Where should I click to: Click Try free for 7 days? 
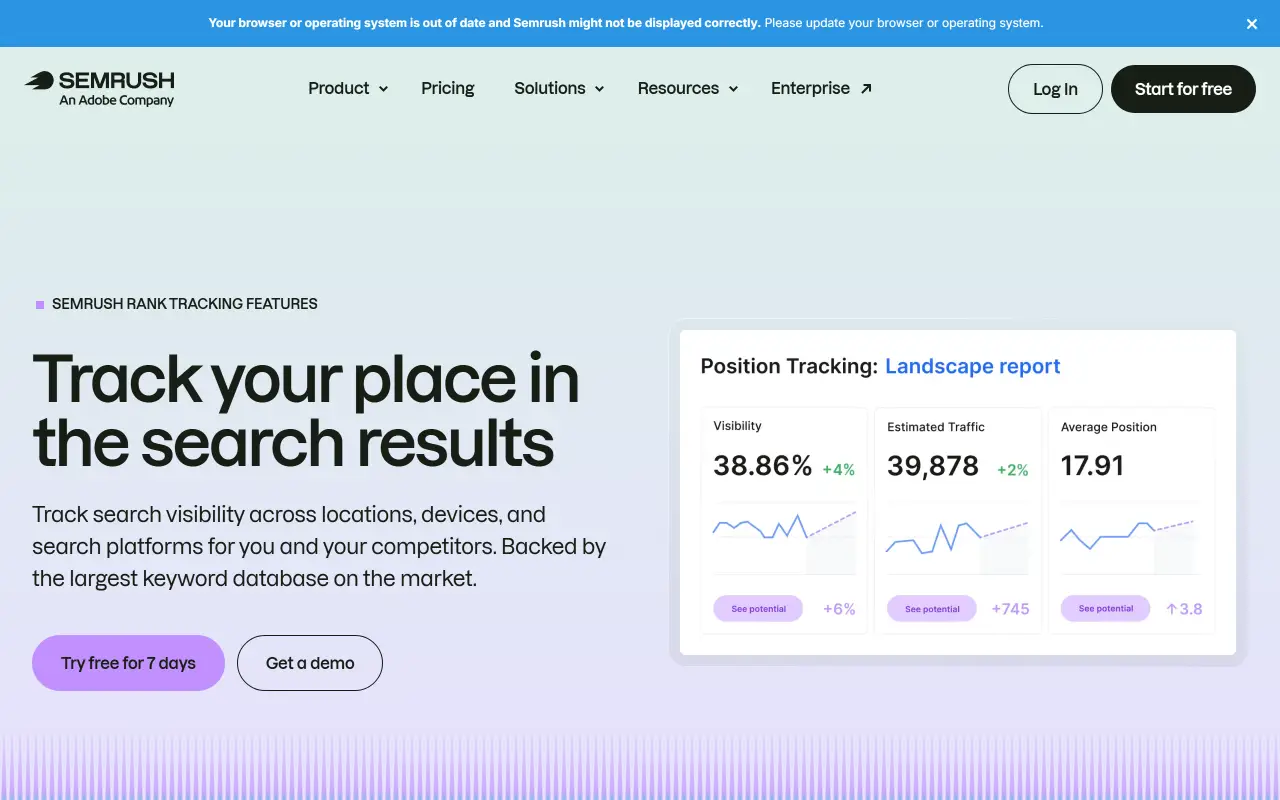(x=128, y=663)
